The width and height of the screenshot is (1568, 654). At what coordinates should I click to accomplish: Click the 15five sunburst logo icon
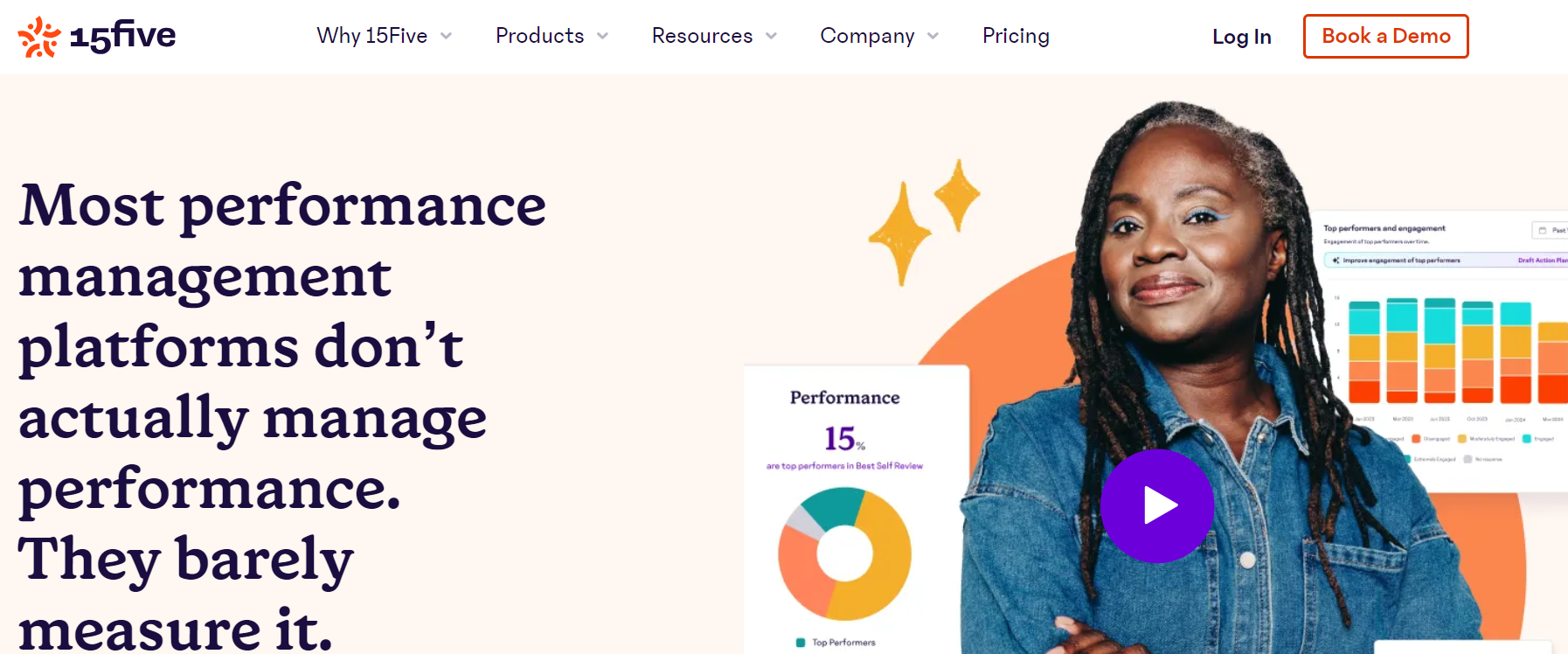pos(37,36)
